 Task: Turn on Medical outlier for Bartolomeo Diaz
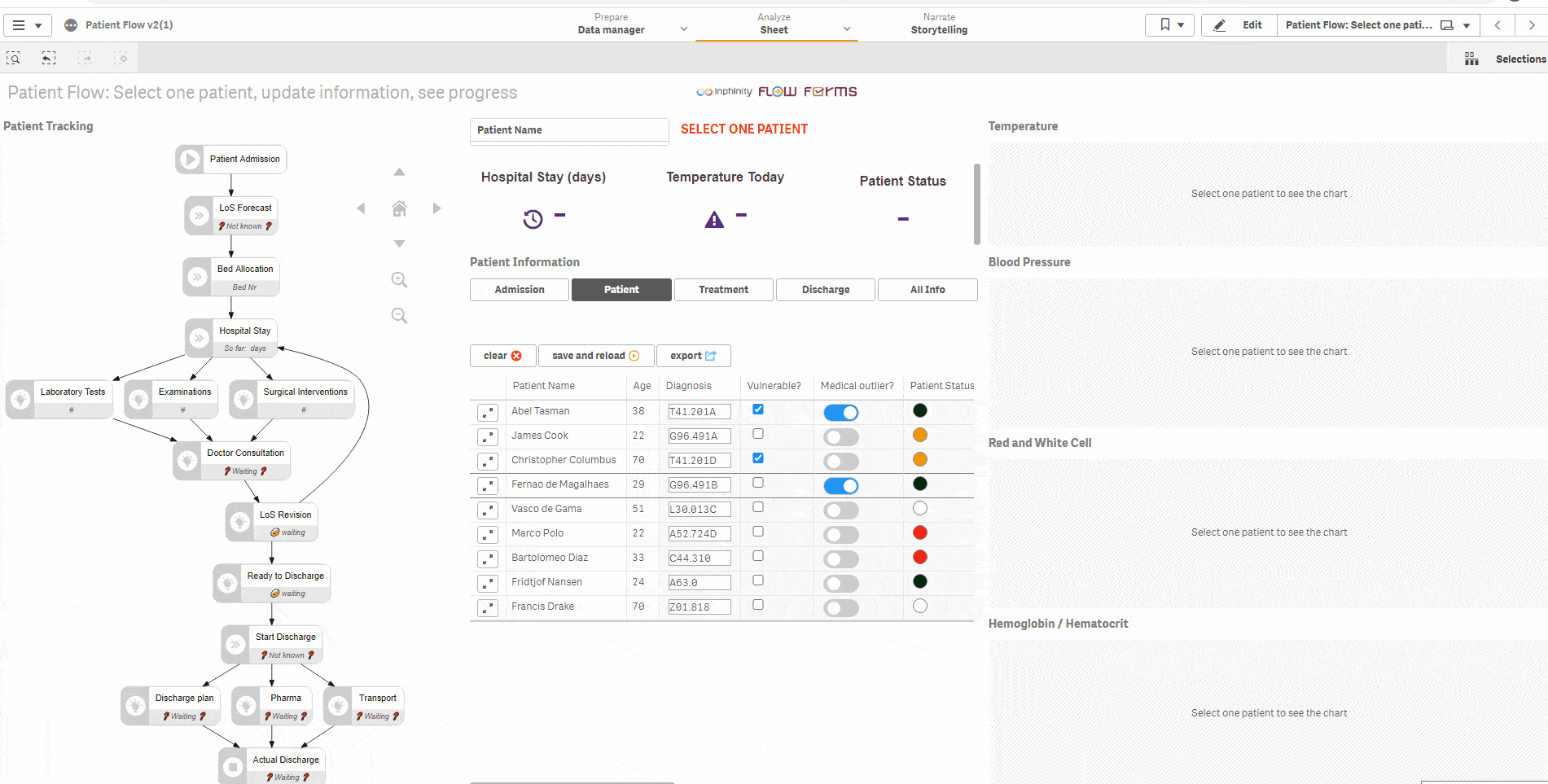[x=841, y=559]
